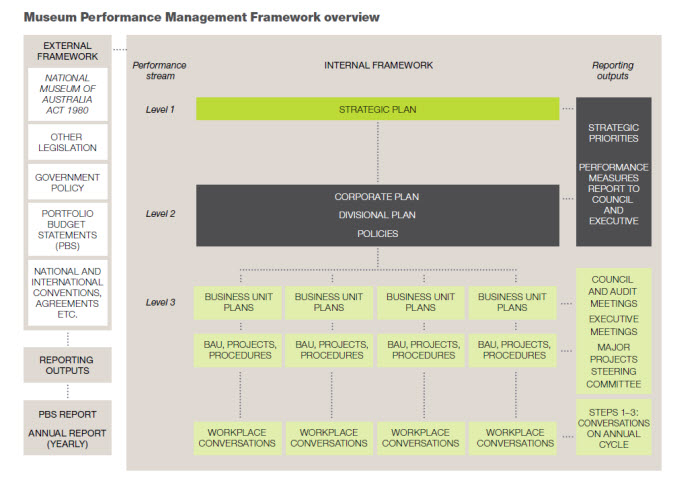Click the first 'BAU, PROJECTS, PROCEDURES' box
This screenshot has width=685, height=484.
click(239, 350)
